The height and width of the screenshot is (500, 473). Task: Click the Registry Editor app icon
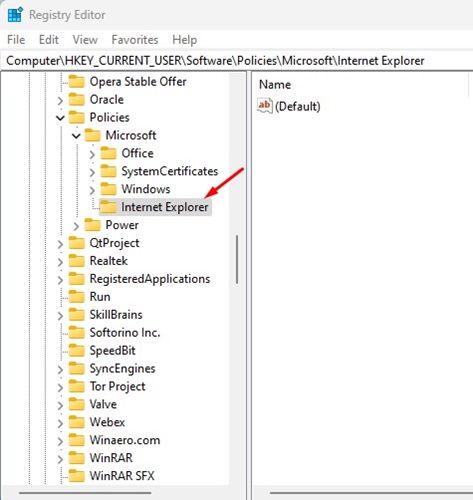(15, 15)
